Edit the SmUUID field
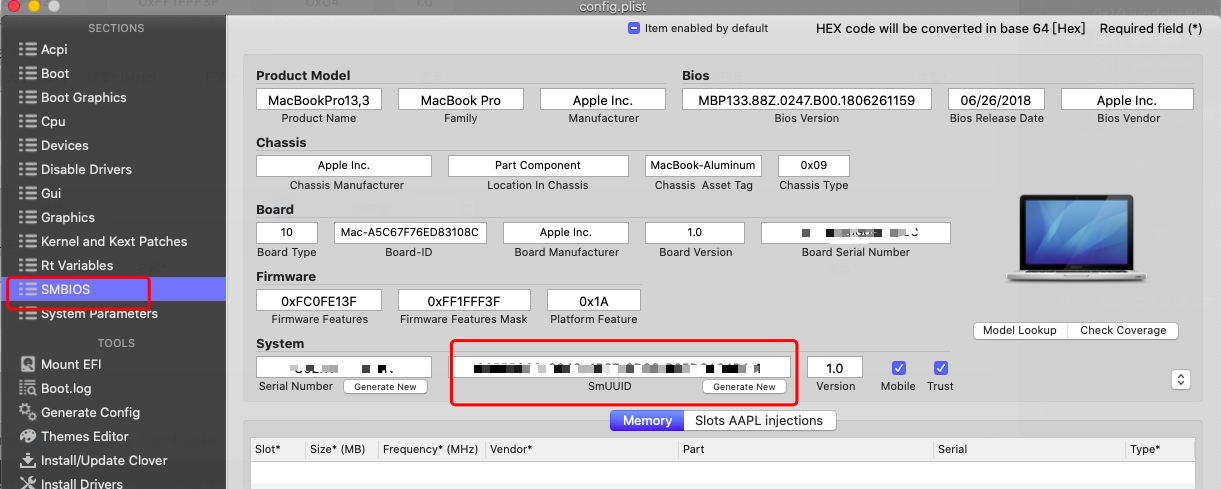This screenshot has height=489, width=1221. coord(621,367)
